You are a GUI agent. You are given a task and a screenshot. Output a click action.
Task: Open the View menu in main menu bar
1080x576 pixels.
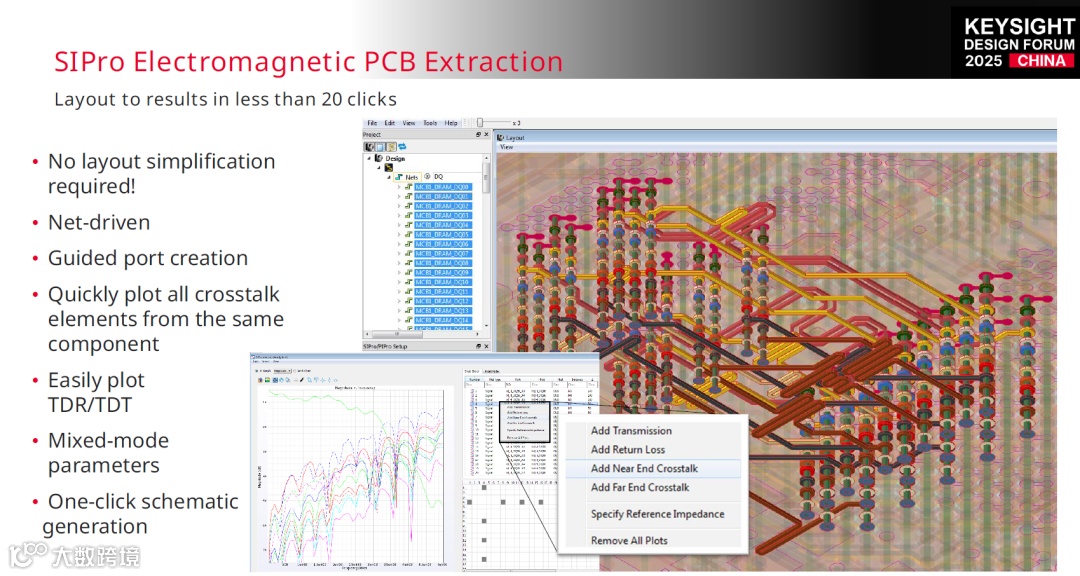coord(408,123)
